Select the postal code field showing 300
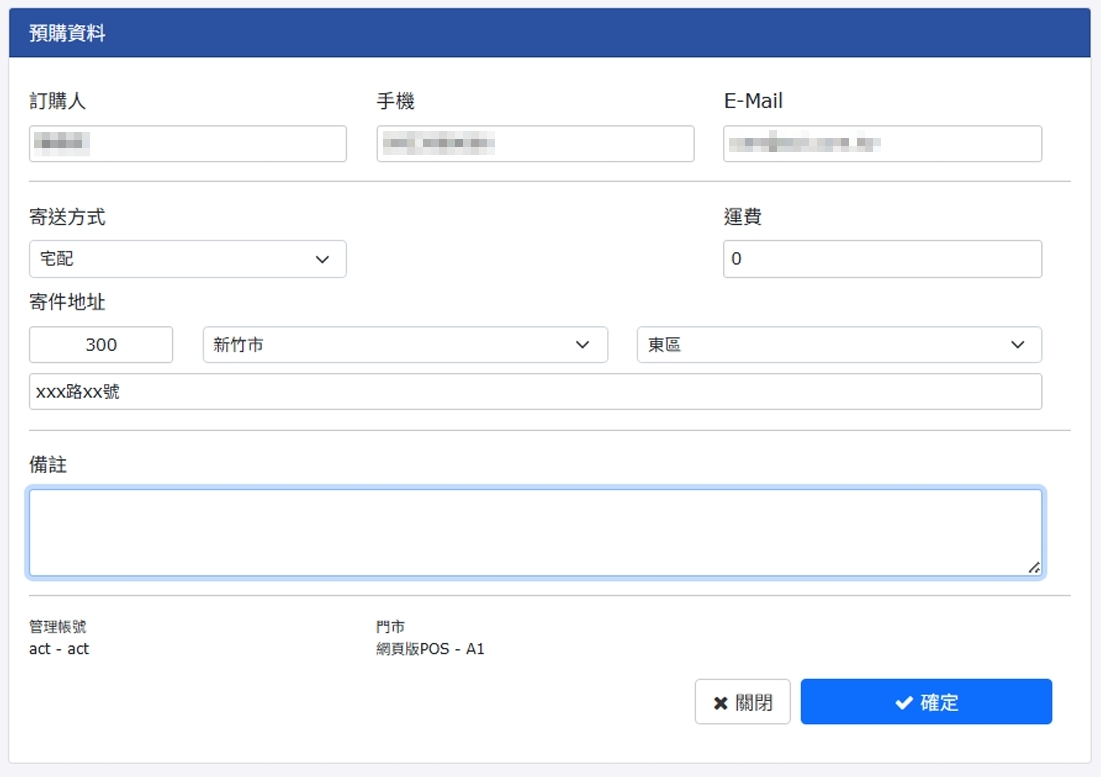Screen dimensions: 1101x777 pyautogui.click(x=100, y=344)
